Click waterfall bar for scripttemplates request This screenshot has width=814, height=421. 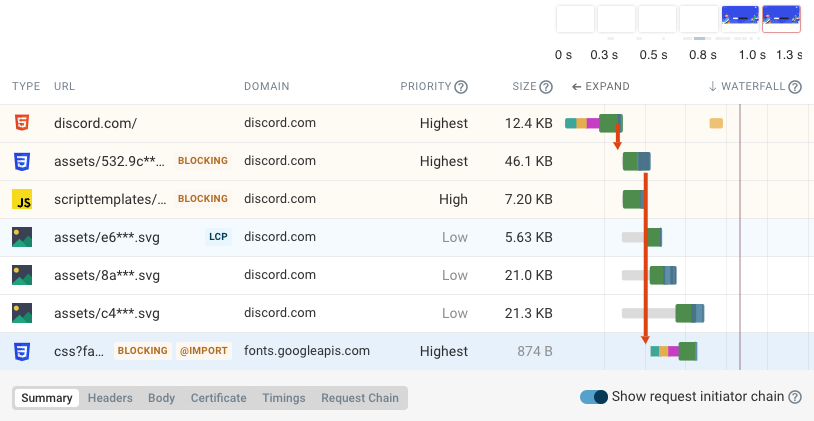633,199
